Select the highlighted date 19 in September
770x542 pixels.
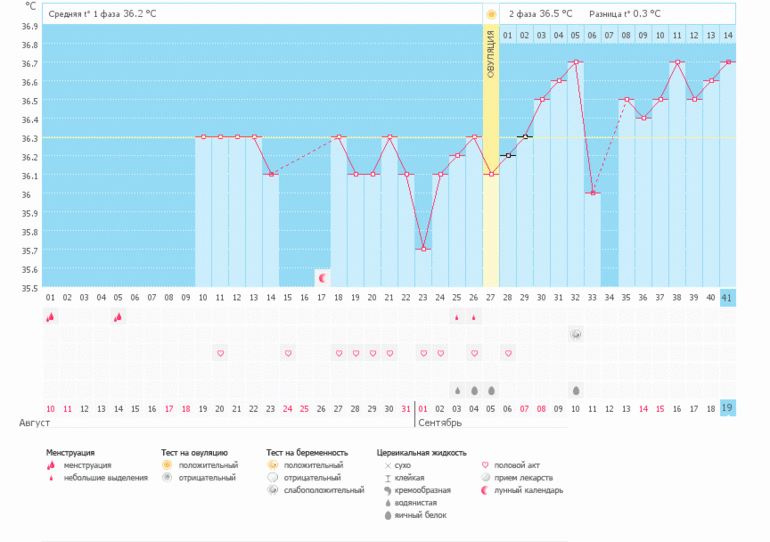coord(727,408)
